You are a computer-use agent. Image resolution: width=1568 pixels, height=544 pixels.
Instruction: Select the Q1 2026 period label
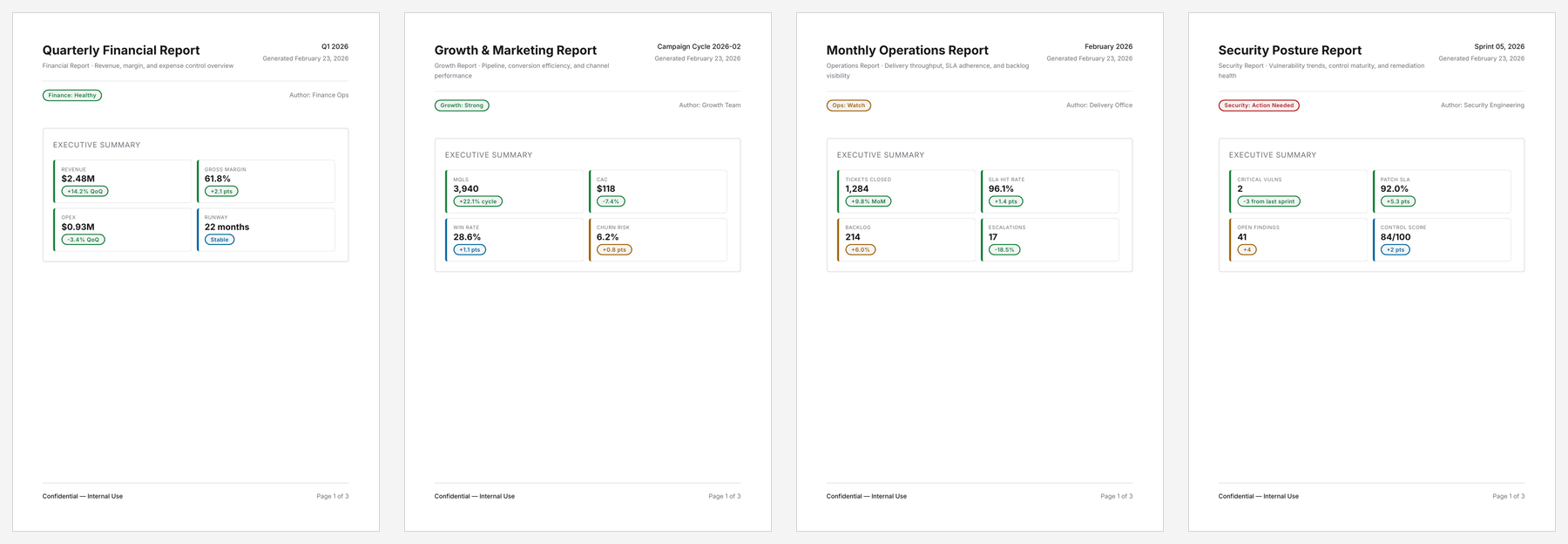click(335, 46)
